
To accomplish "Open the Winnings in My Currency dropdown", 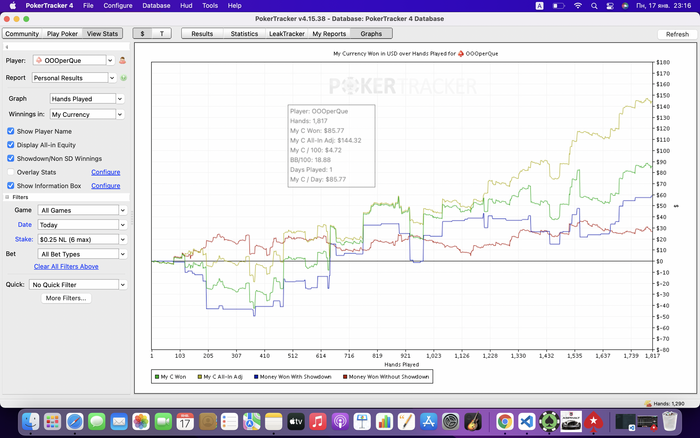I will (x=120, y=114).
